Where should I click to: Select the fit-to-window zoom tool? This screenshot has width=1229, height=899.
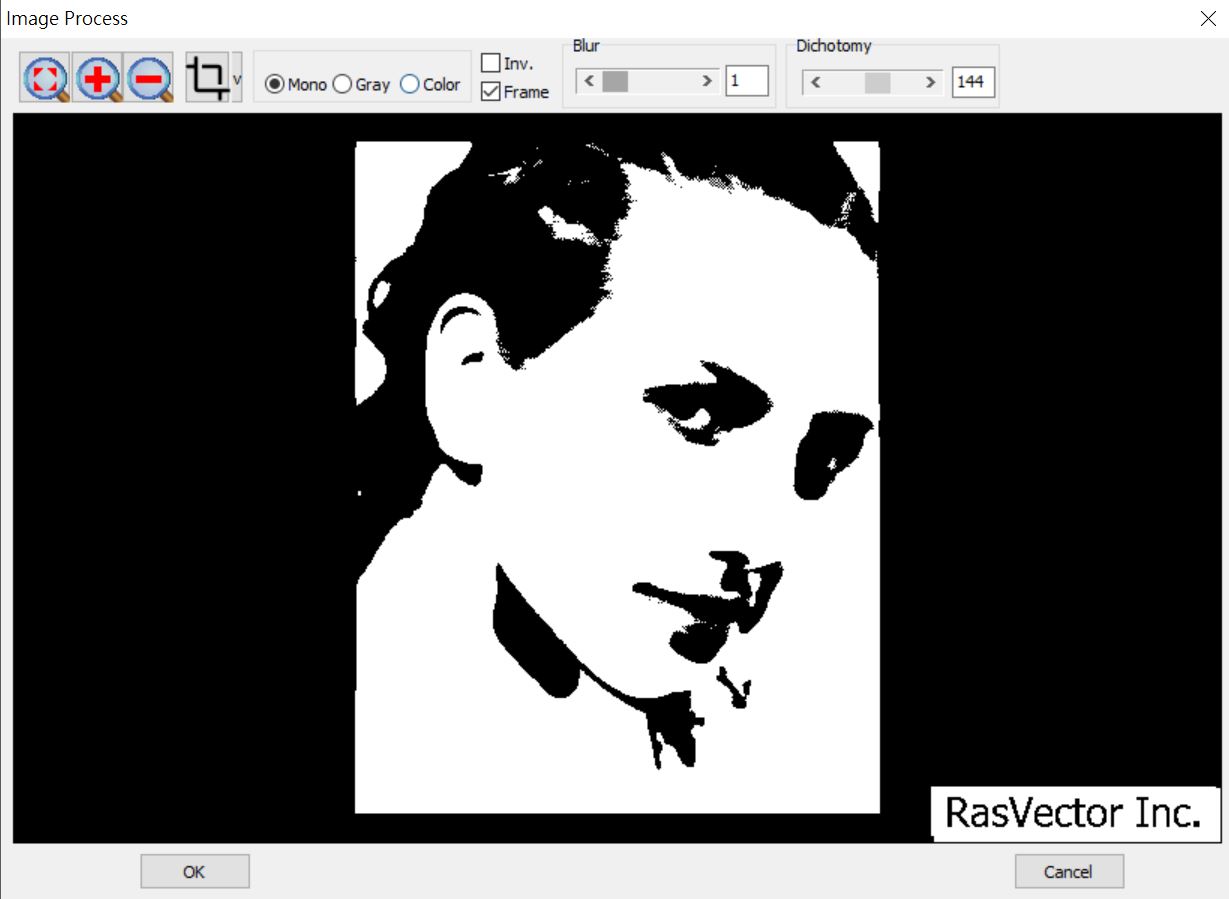click(43, 75)
